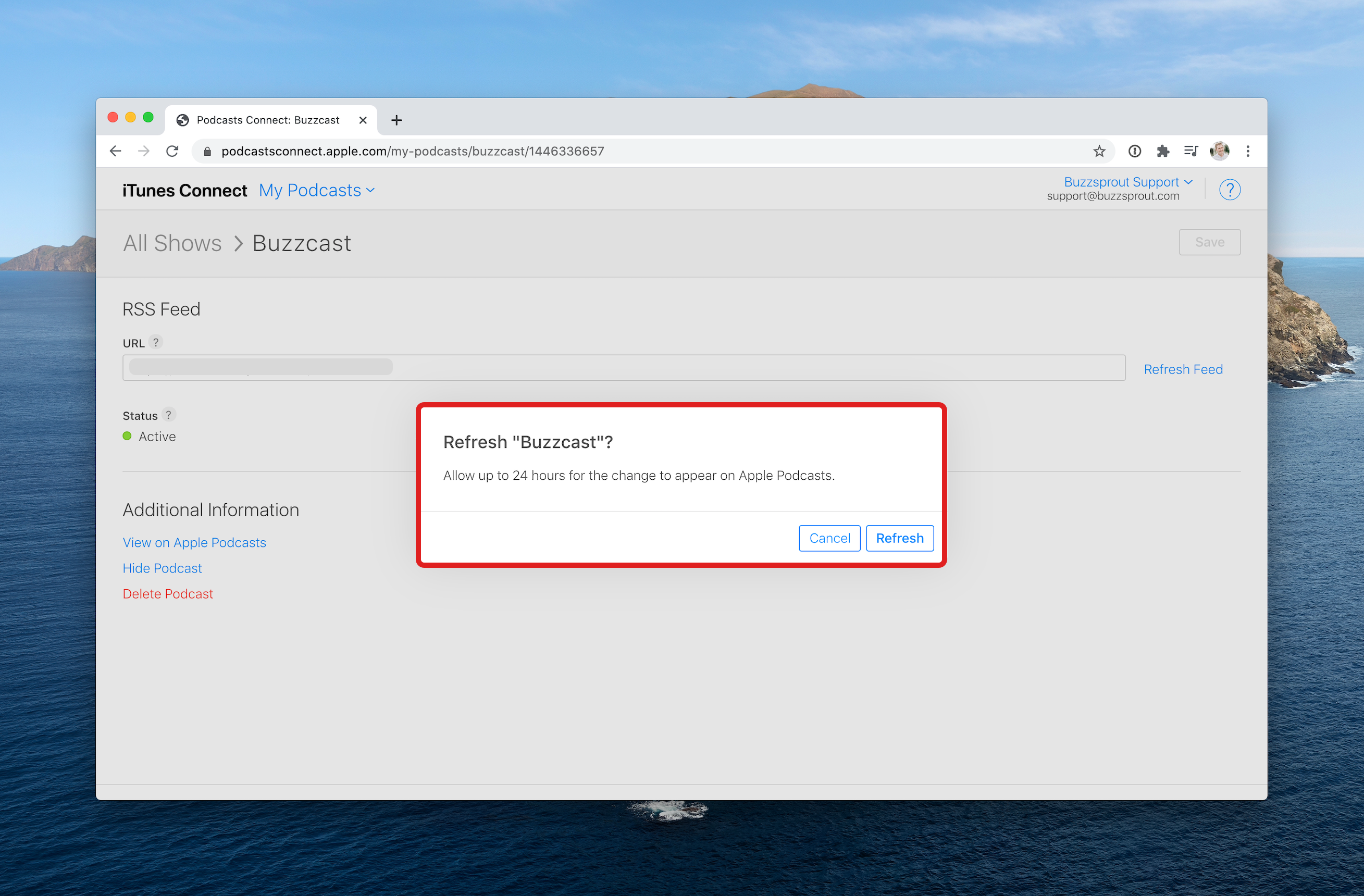Minimize the window with yellow button
Viewport: 1364px width, 896px height.
[x=131, y=117]
